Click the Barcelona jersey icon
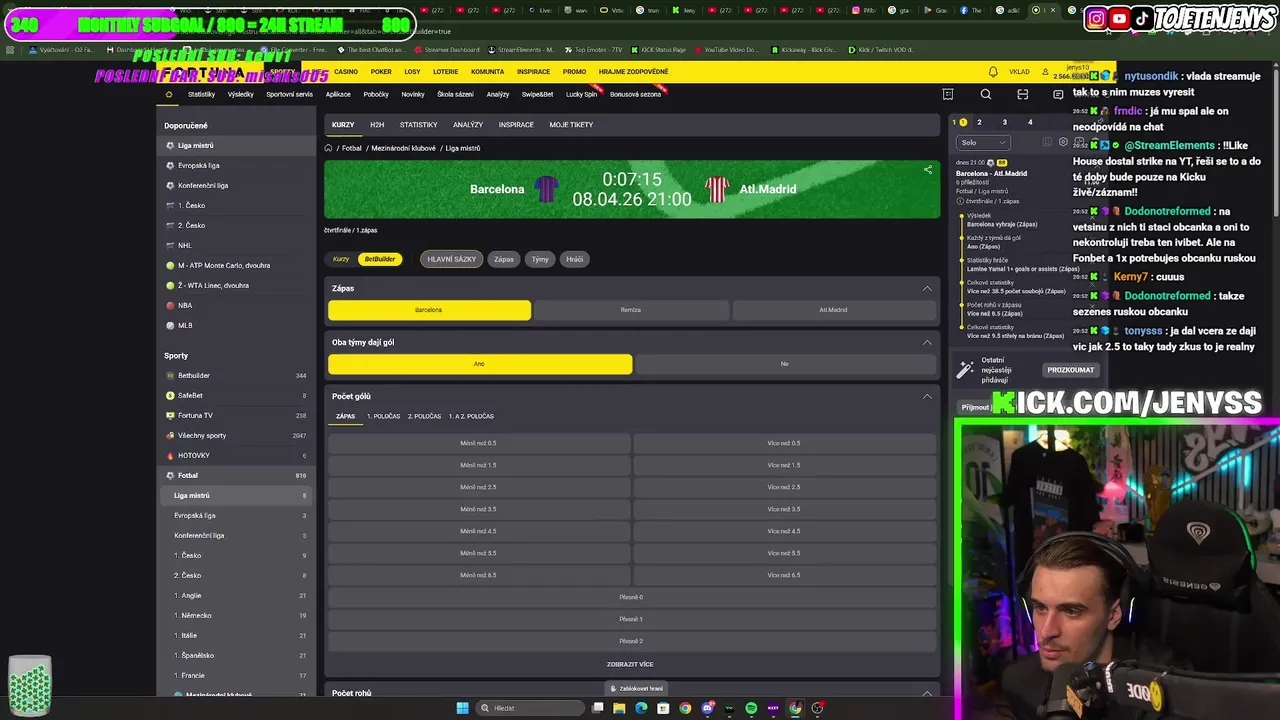The height and width of the screenshot is (720, 1280). coord(546,189)
